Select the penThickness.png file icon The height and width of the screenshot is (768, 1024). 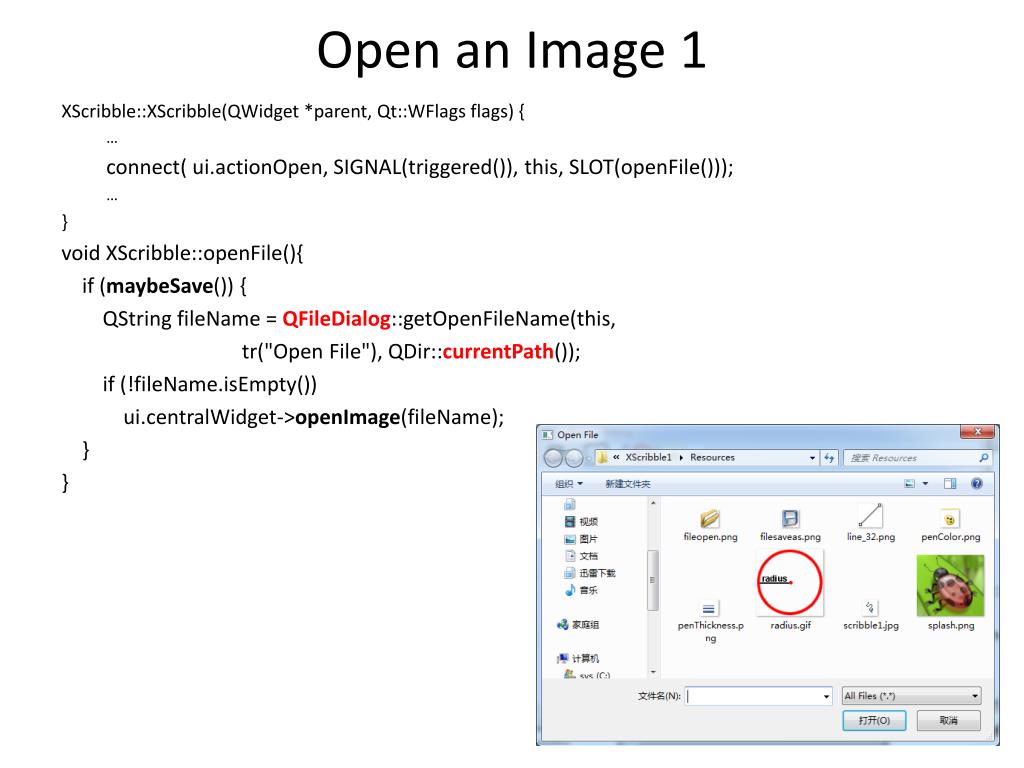709,609
